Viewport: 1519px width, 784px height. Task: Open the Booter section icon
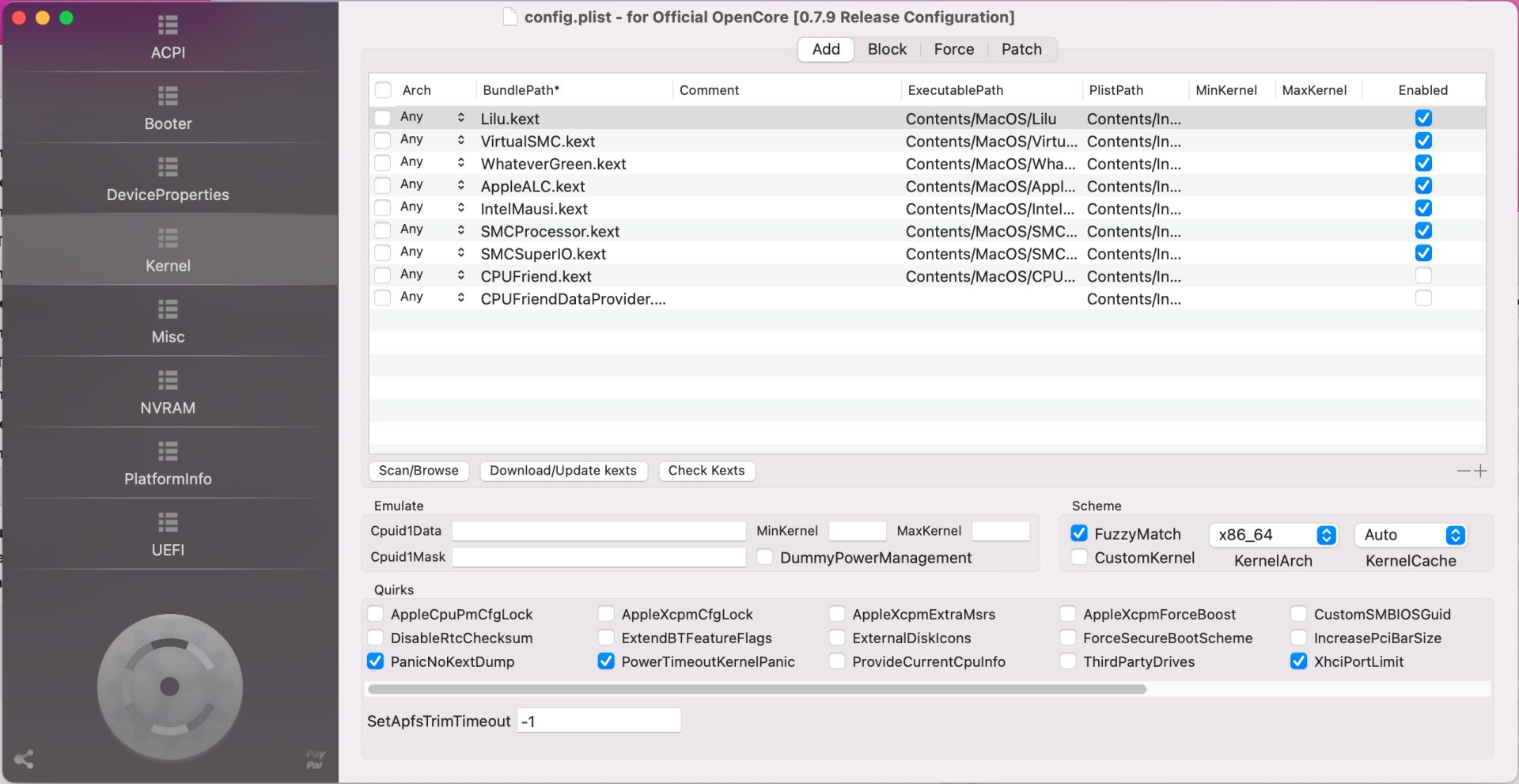point(168,97)
